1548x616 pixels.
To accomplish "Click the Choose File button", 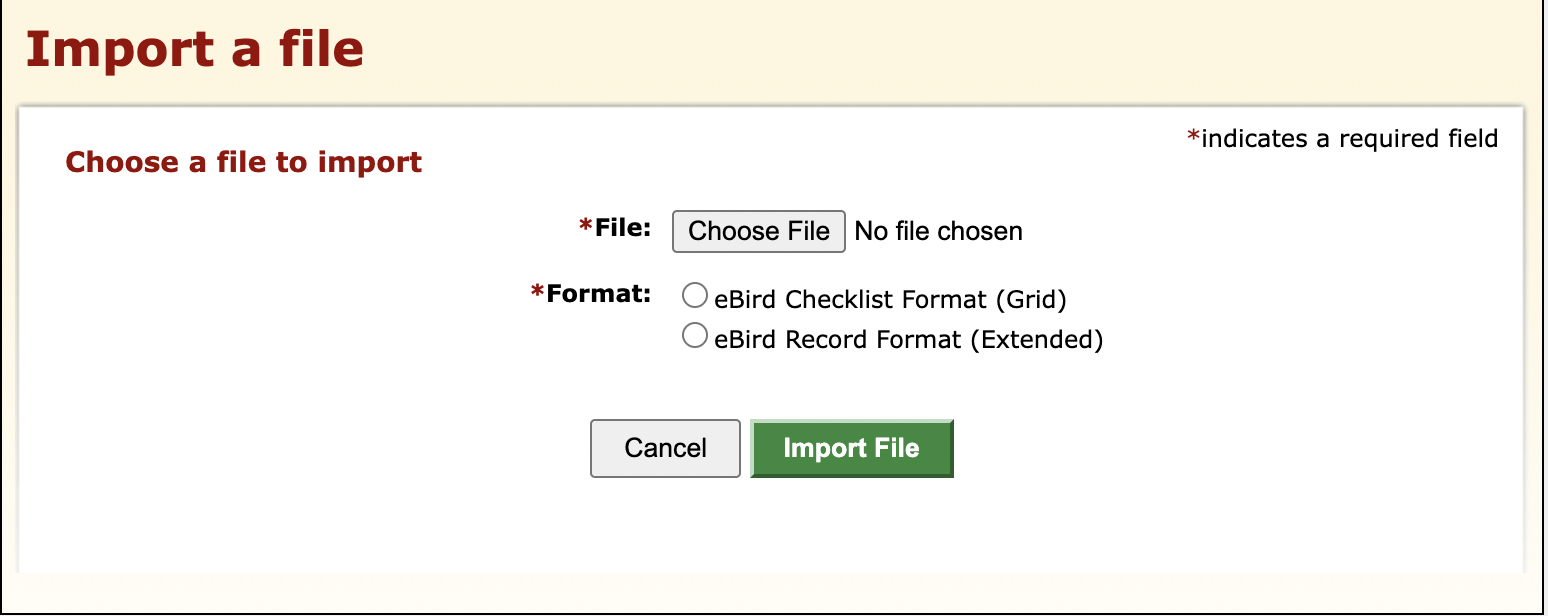I will pyautogui.click(x=759, y=231).
